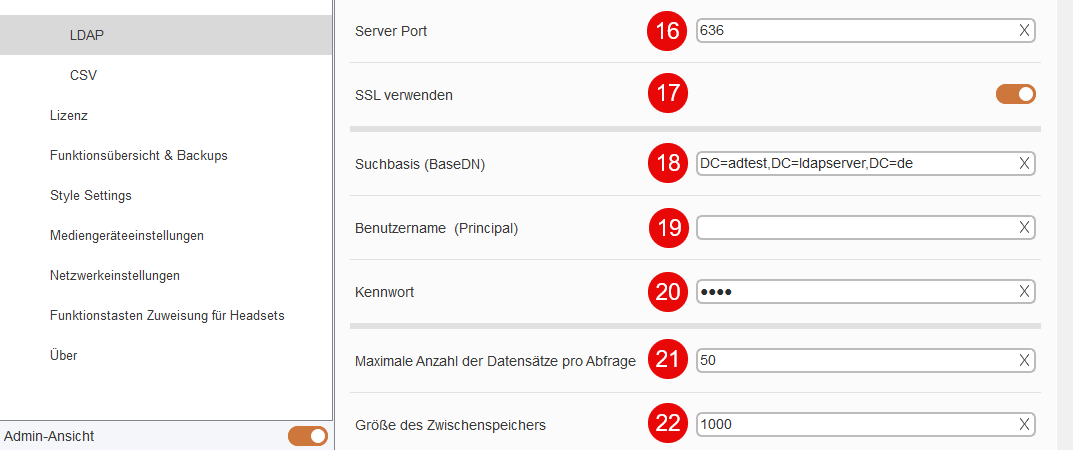This screenshot has width=1073, height=450.
Task: Go to Funktionsübersicht & Backups
Action: click(x=139, y=155)
